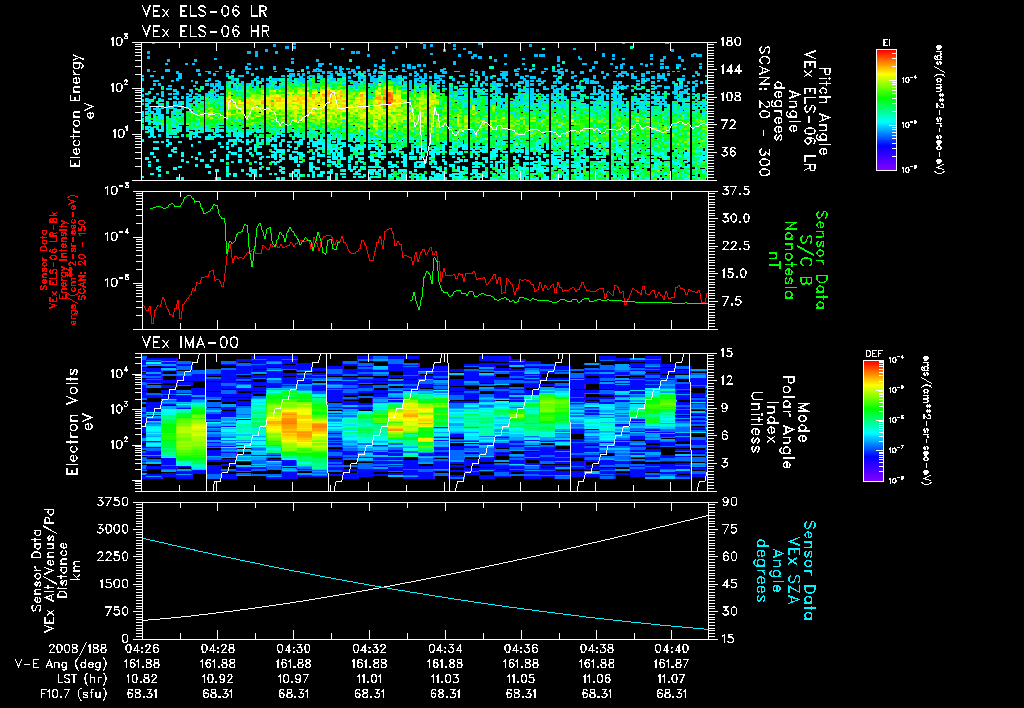Screen dimensions: 1024x708
Task: Click the 04:40 time tick label
Action: click(671, 649)
